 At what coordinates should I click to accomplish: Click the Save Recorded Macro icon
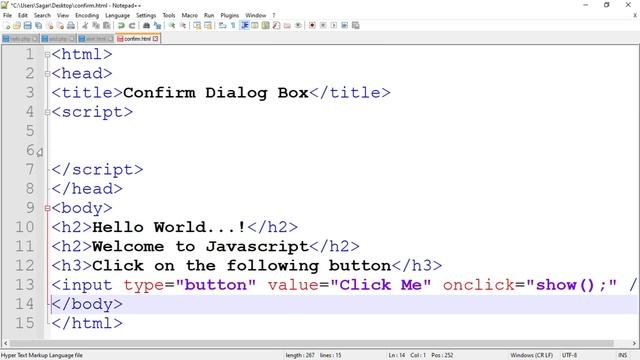[x=356, y=25]
